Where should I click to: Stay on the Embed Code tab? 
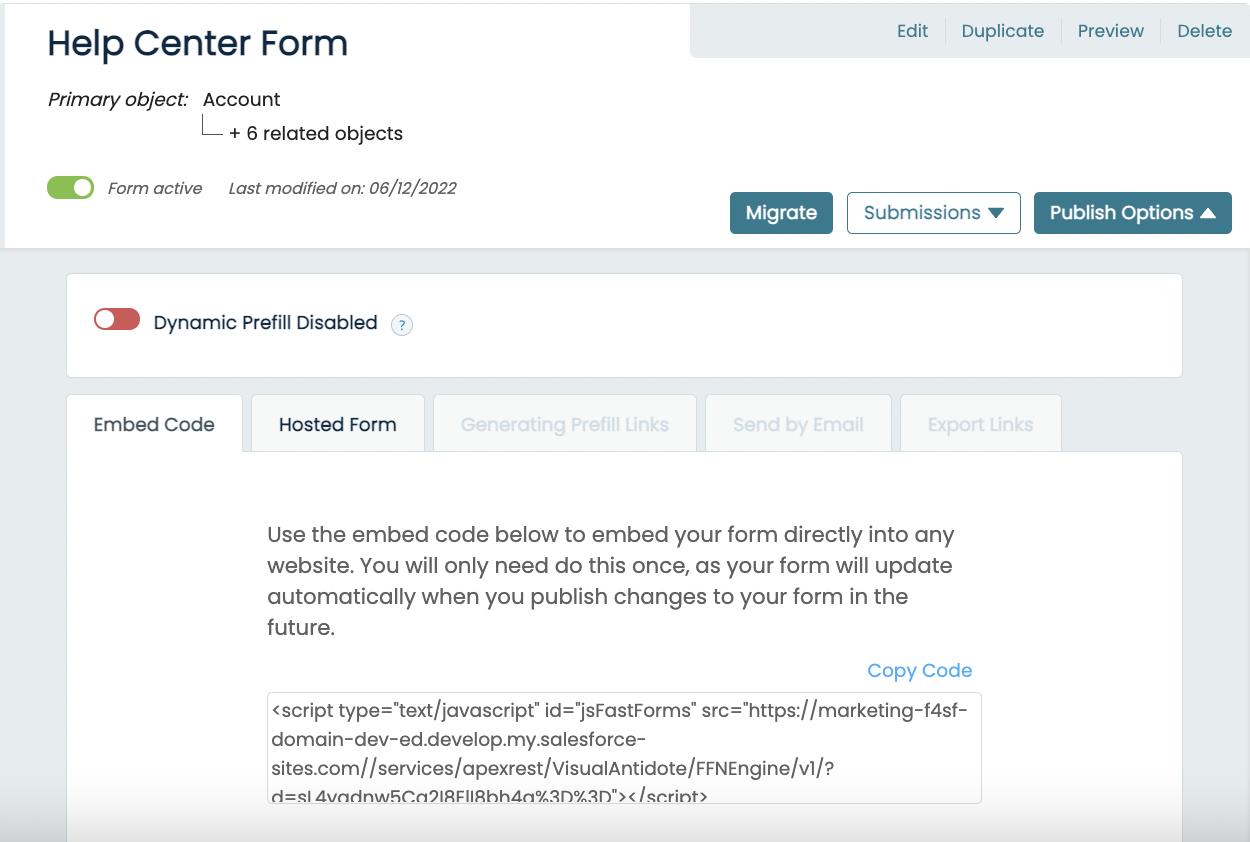point(153,424)
